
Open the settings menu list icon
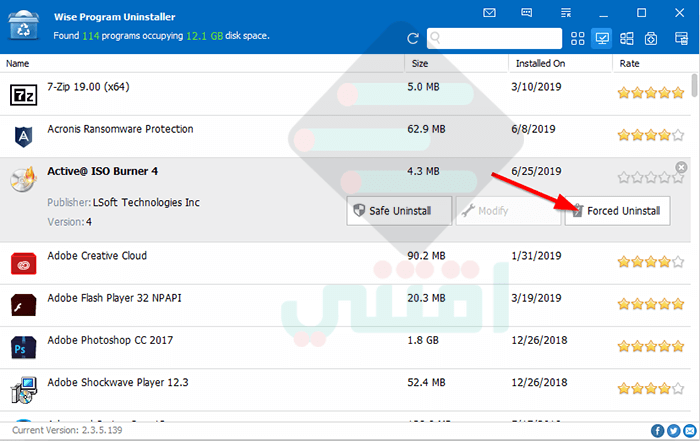(x=566, y=12)
